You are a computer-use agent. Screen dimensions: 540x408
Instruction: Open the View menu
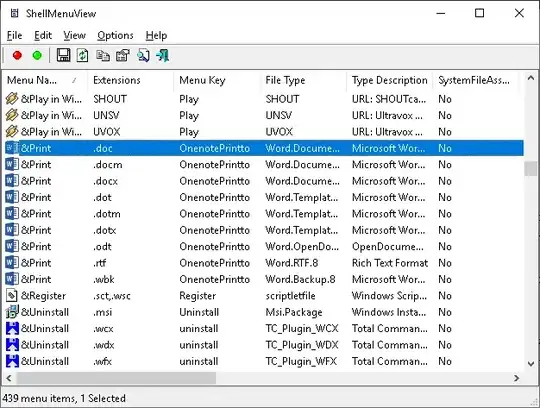[74, 35]
